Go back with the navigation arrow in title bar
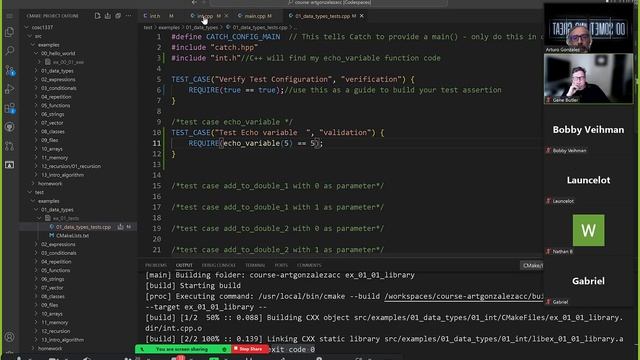This screenshot has width=640, height=360. pos(194,2)
